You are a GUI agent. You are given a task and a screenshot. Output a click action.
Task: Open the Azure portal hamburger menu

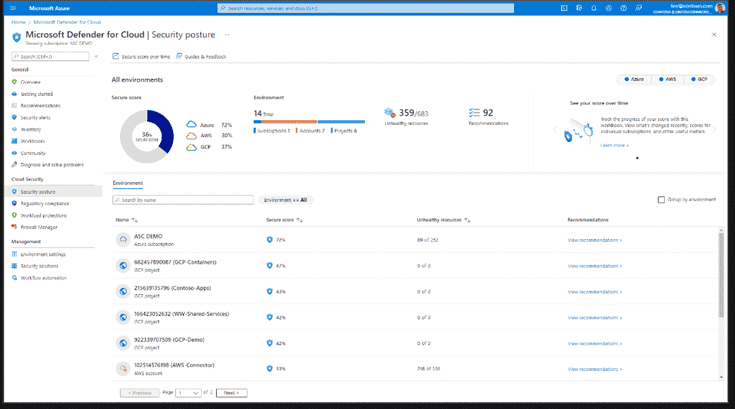13,8
